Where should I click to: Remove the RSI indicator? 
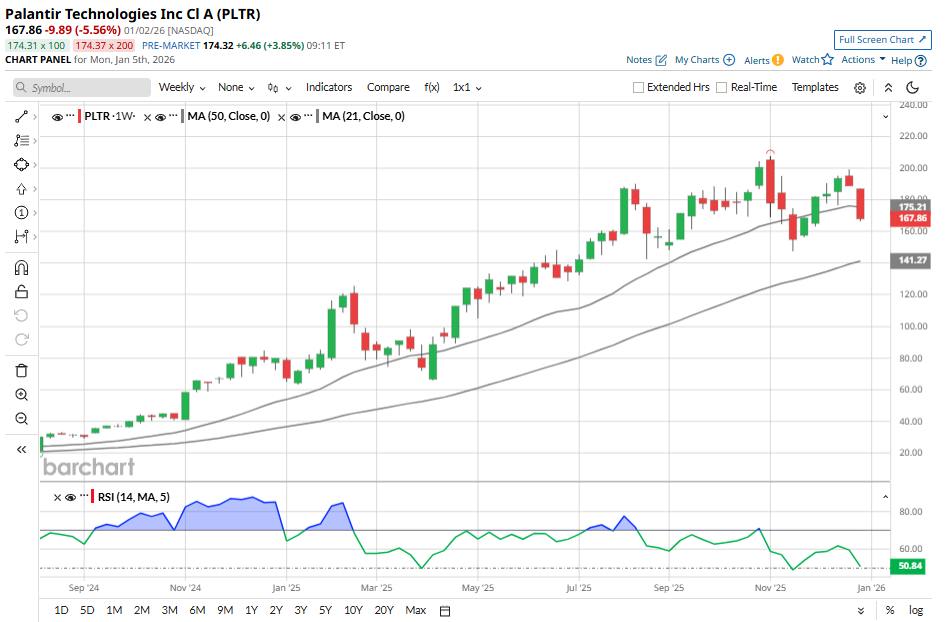[57, 498]
